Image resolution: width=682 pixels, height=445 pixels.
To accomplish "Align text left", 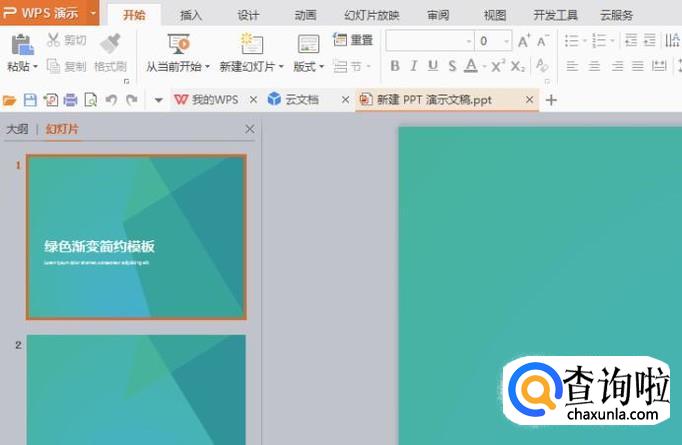I will [x=572, y=66].
